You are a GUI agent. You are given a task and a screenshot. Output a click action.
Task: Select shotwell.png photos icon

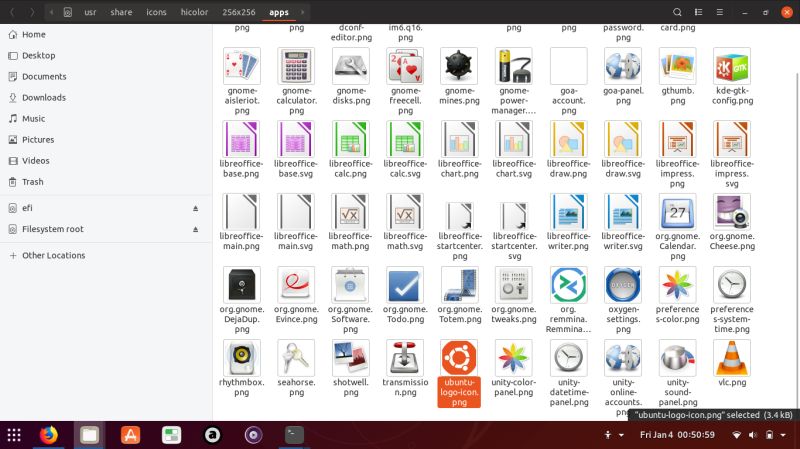pyautogui.click(x=351, y=358)
